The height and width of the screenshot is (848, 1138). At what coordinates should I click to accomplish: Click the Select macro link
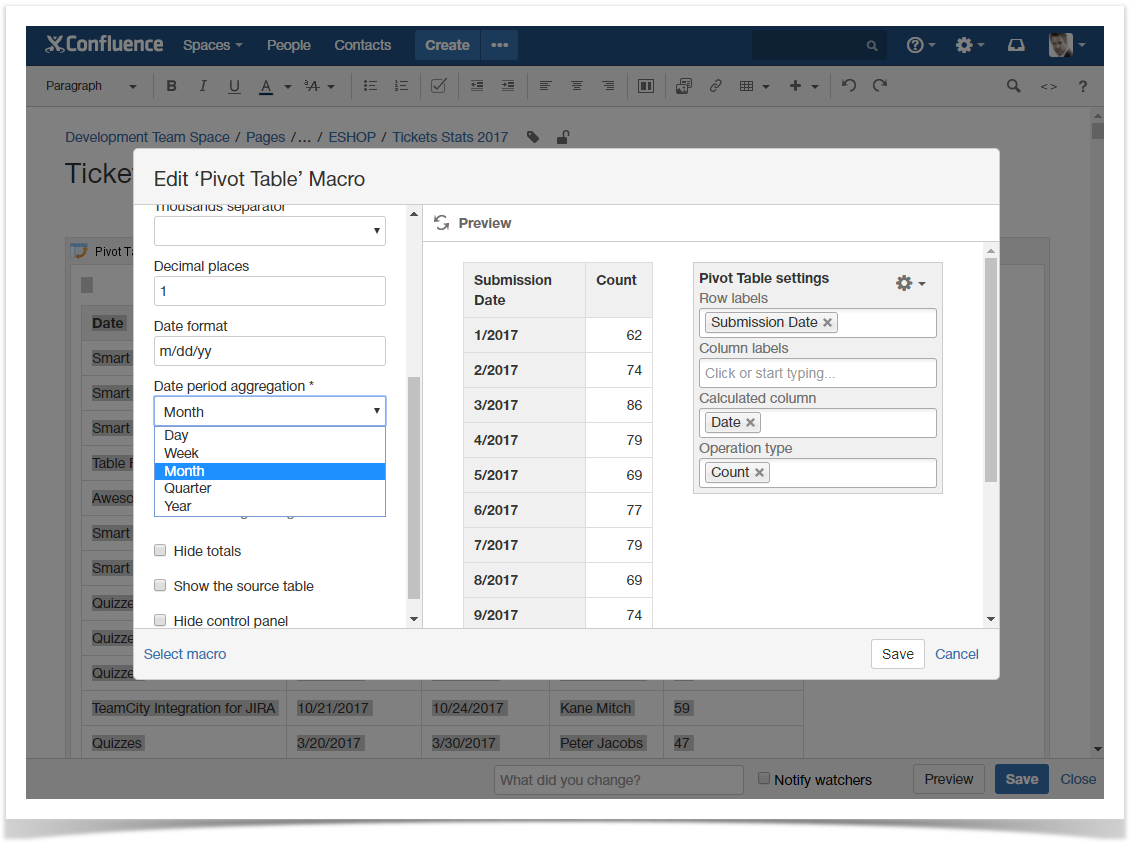point(184,653)
